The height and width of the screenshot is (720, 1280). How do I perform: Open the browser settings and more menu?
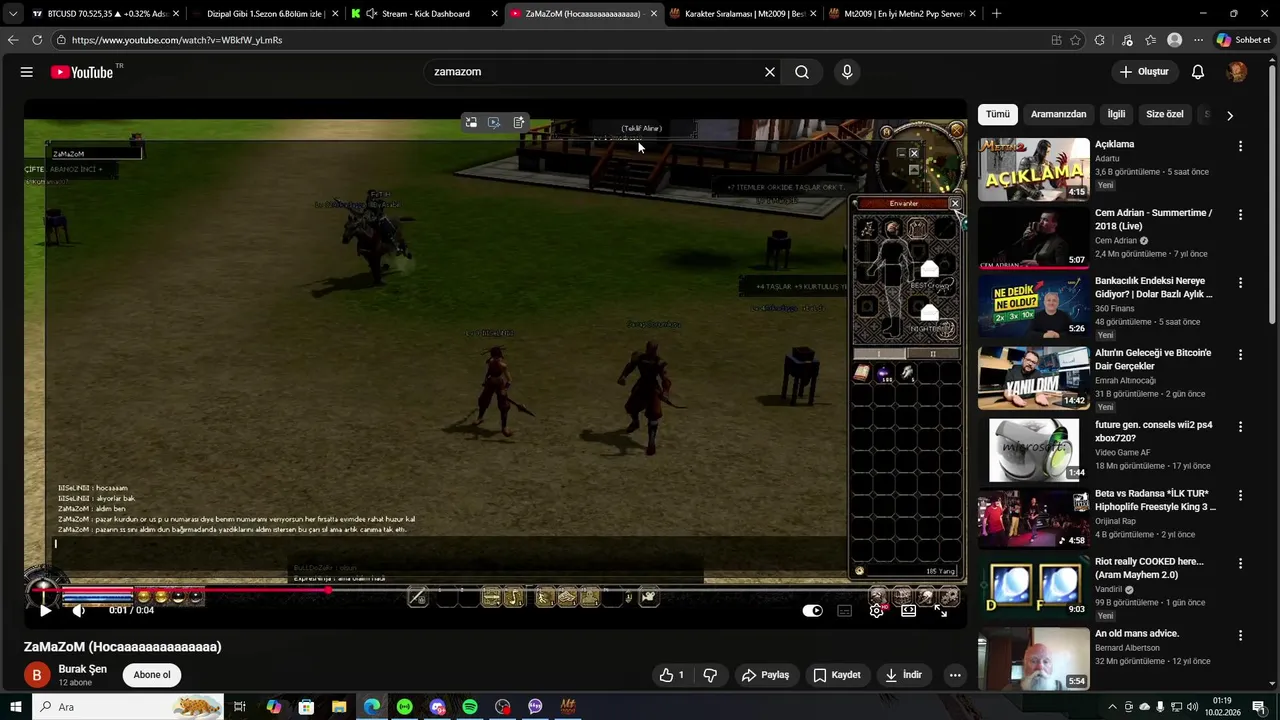(x=1198, y=40)
